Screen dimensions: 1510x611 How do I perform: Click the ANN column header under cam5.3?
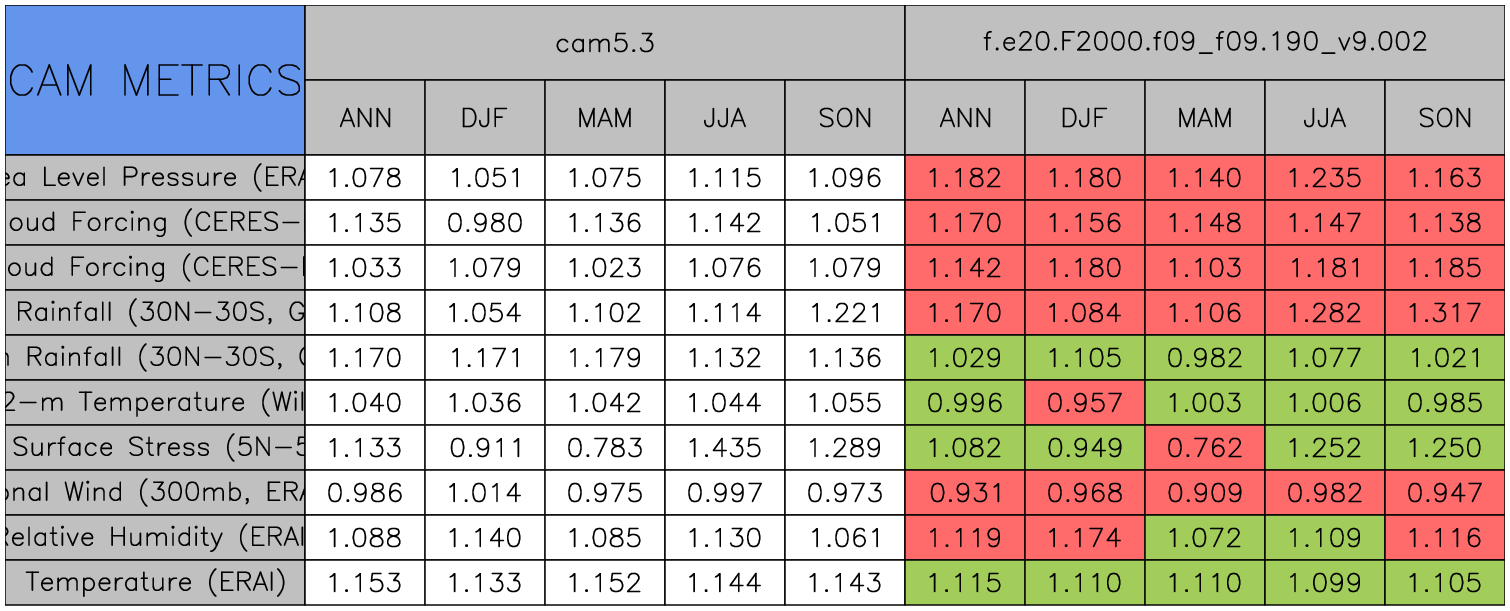(x=365, y=118)
